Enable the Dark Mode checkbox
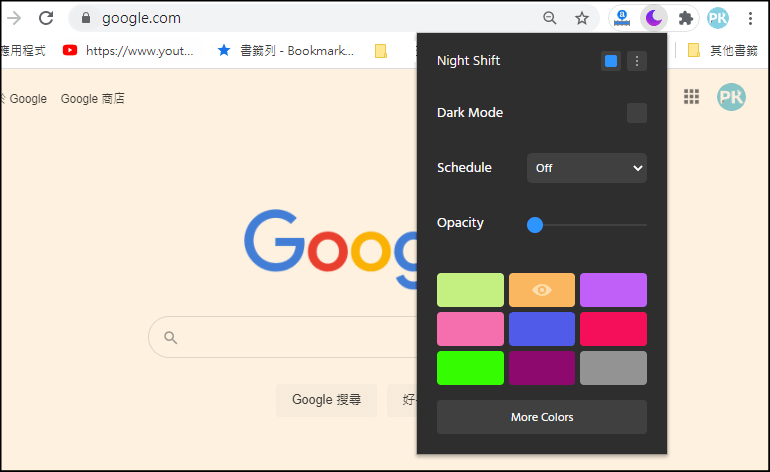 pyautogui.click(x=637, y=113)
